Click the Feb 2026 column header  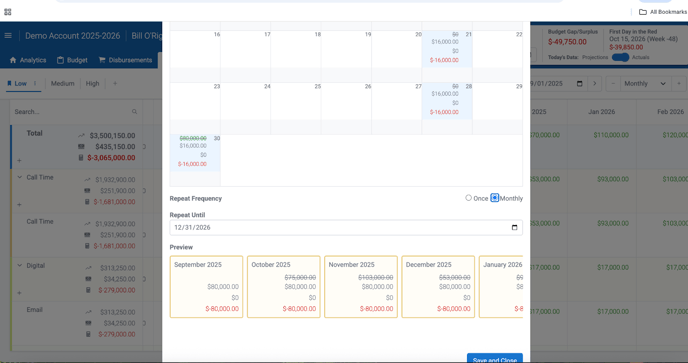[x=670, y=112]
